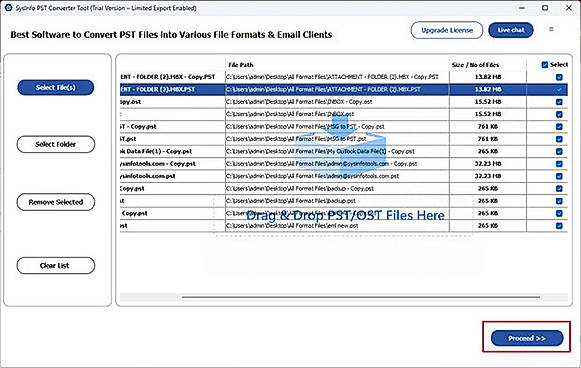Uncheck the MSG to PST - Copy.pst checkbox
Image resolution: width=581 pixels, height=368 pixels.
[x=559, y=127]
